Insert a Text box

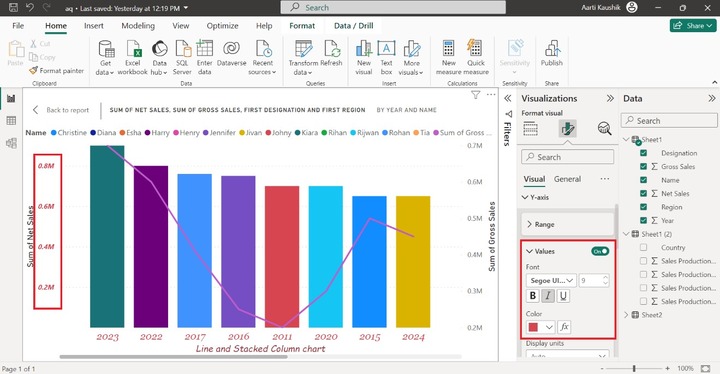(386, 57)
